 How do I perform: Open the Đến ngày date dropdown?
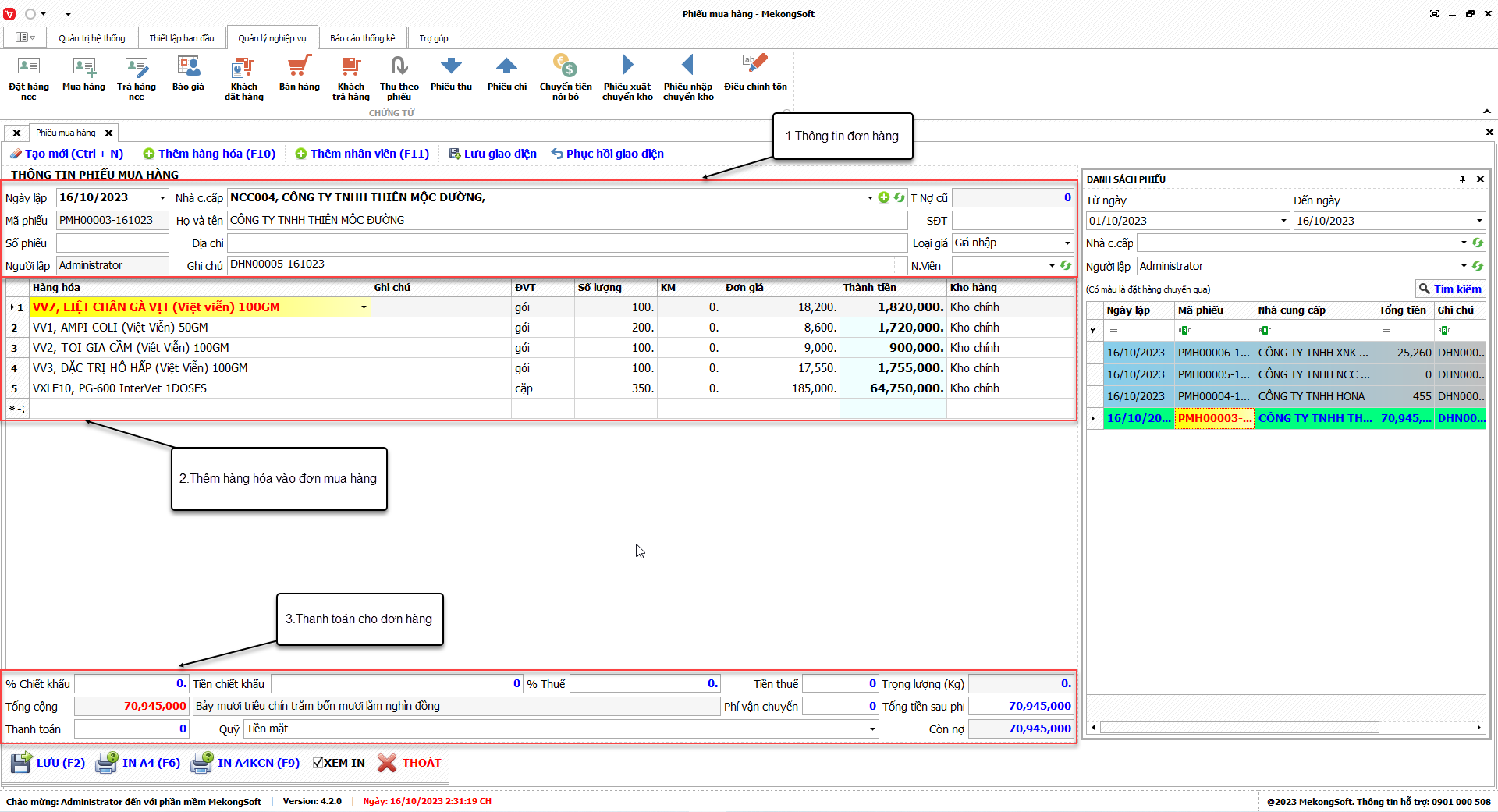1478,221
